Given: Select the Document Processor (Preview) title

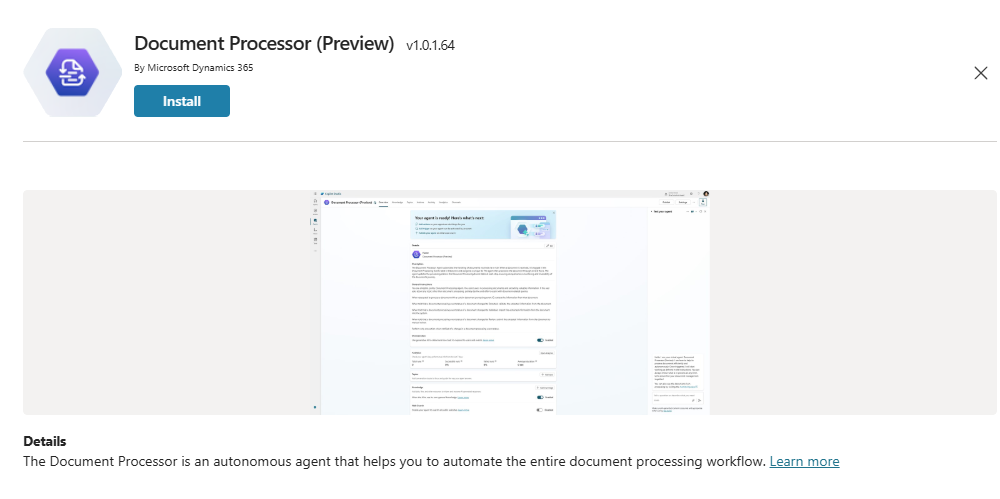Looking at the screenshot, I should 265,43.
